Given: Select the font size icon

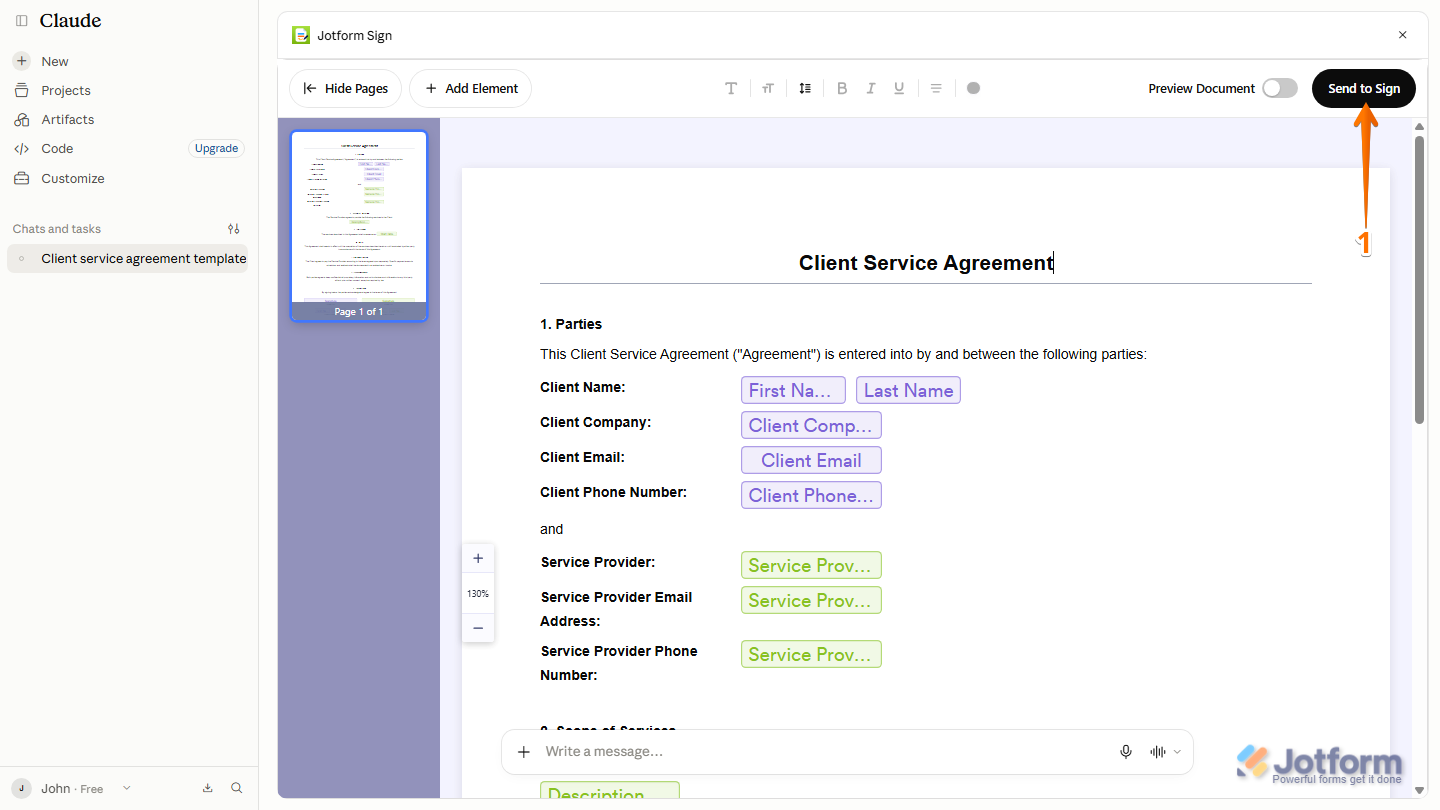Looking at the screenshot, I should [x=768, y=88].
